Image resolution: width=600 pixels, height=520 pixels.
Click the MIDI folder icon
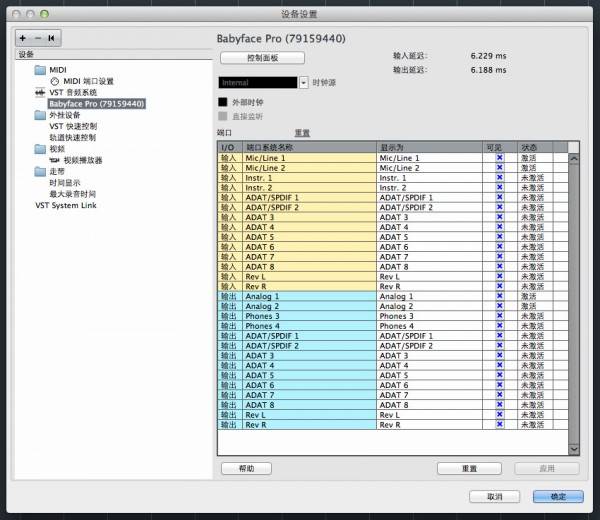point(40,70)
